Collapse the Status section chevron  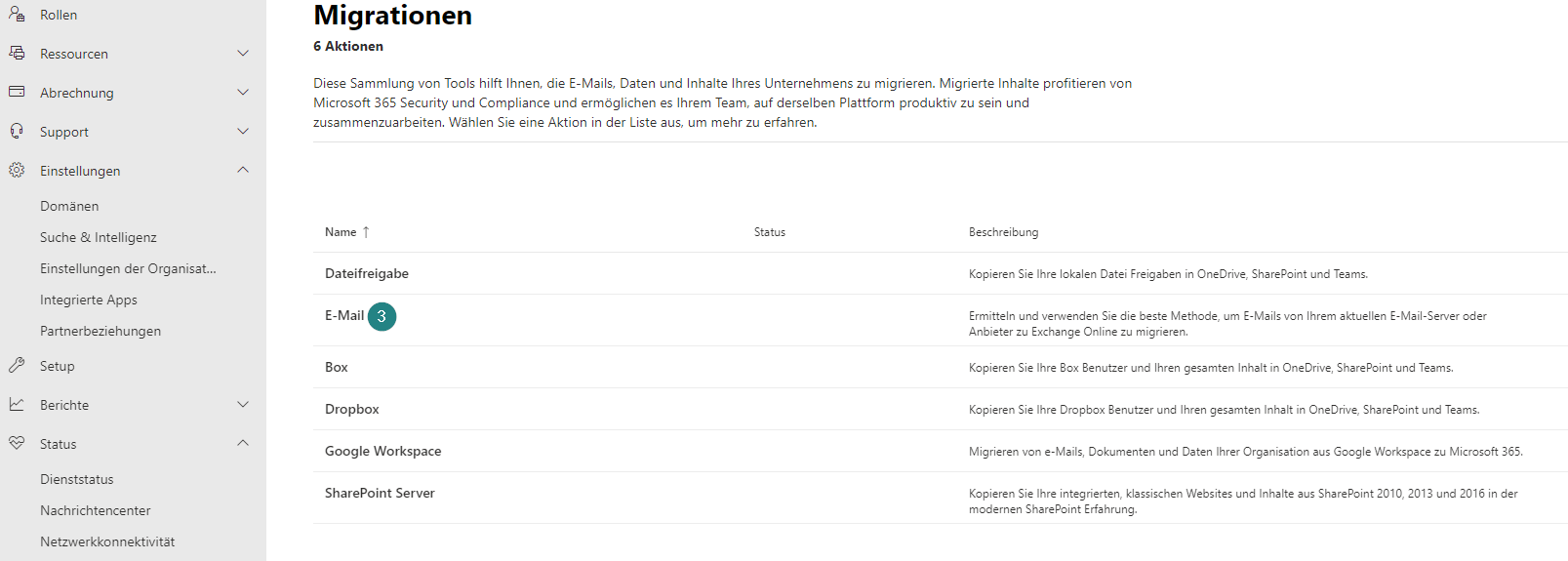pos(243,443)
